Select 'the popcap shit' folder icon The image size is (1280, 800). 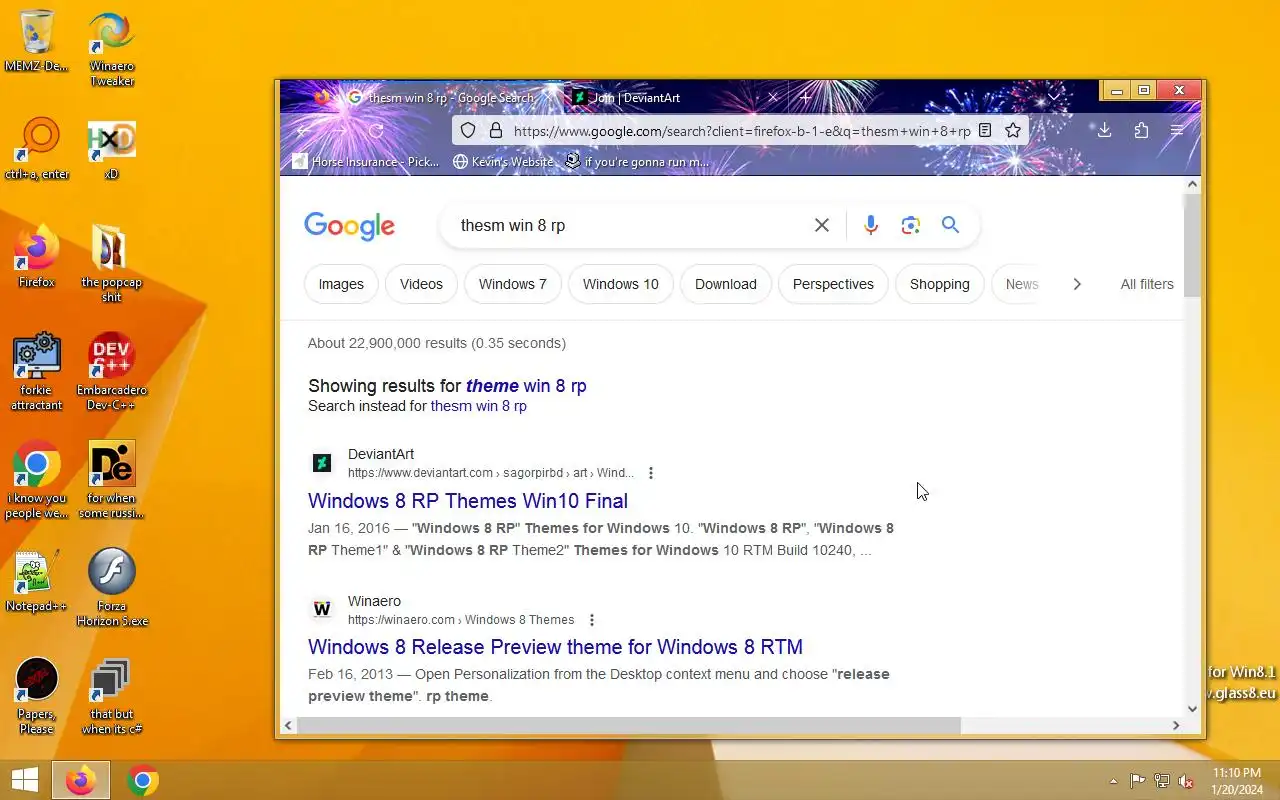pos(112,263)
